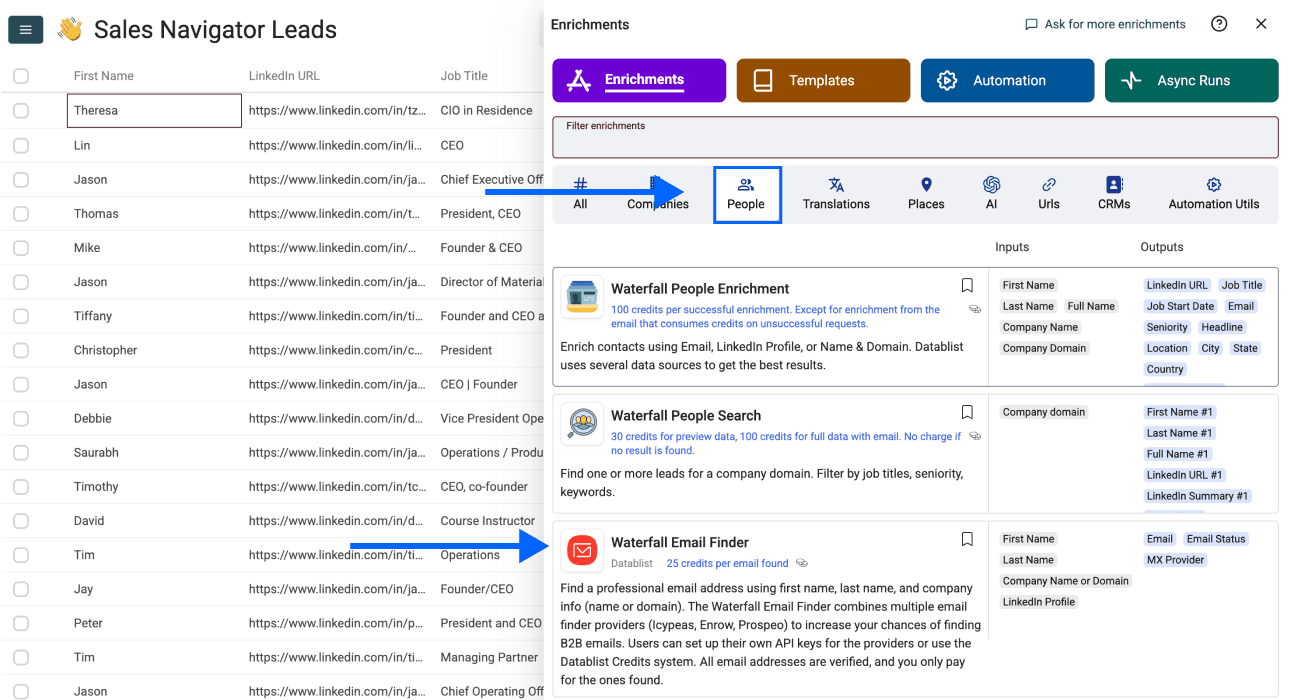Switch to the Templates tab
This screenshot has width=1290, height=700.
click(x=823, y=81)
